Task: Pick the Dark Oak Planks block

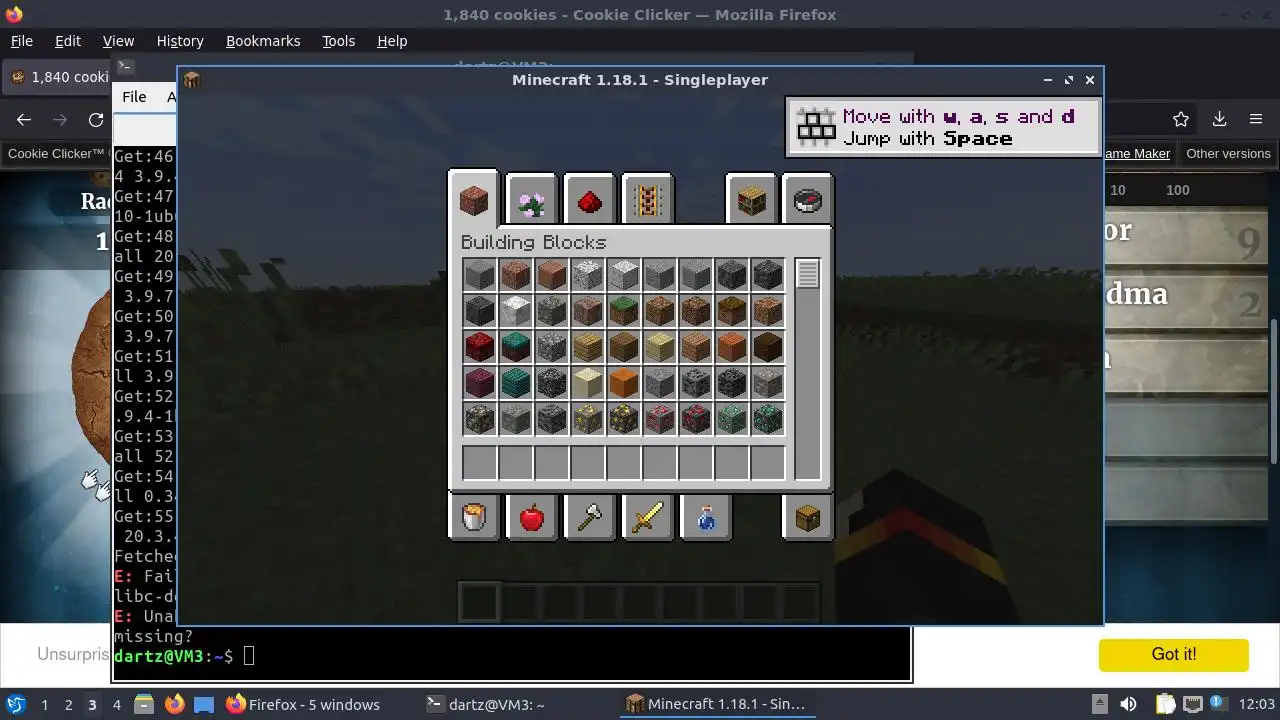Action: [767, 347]
